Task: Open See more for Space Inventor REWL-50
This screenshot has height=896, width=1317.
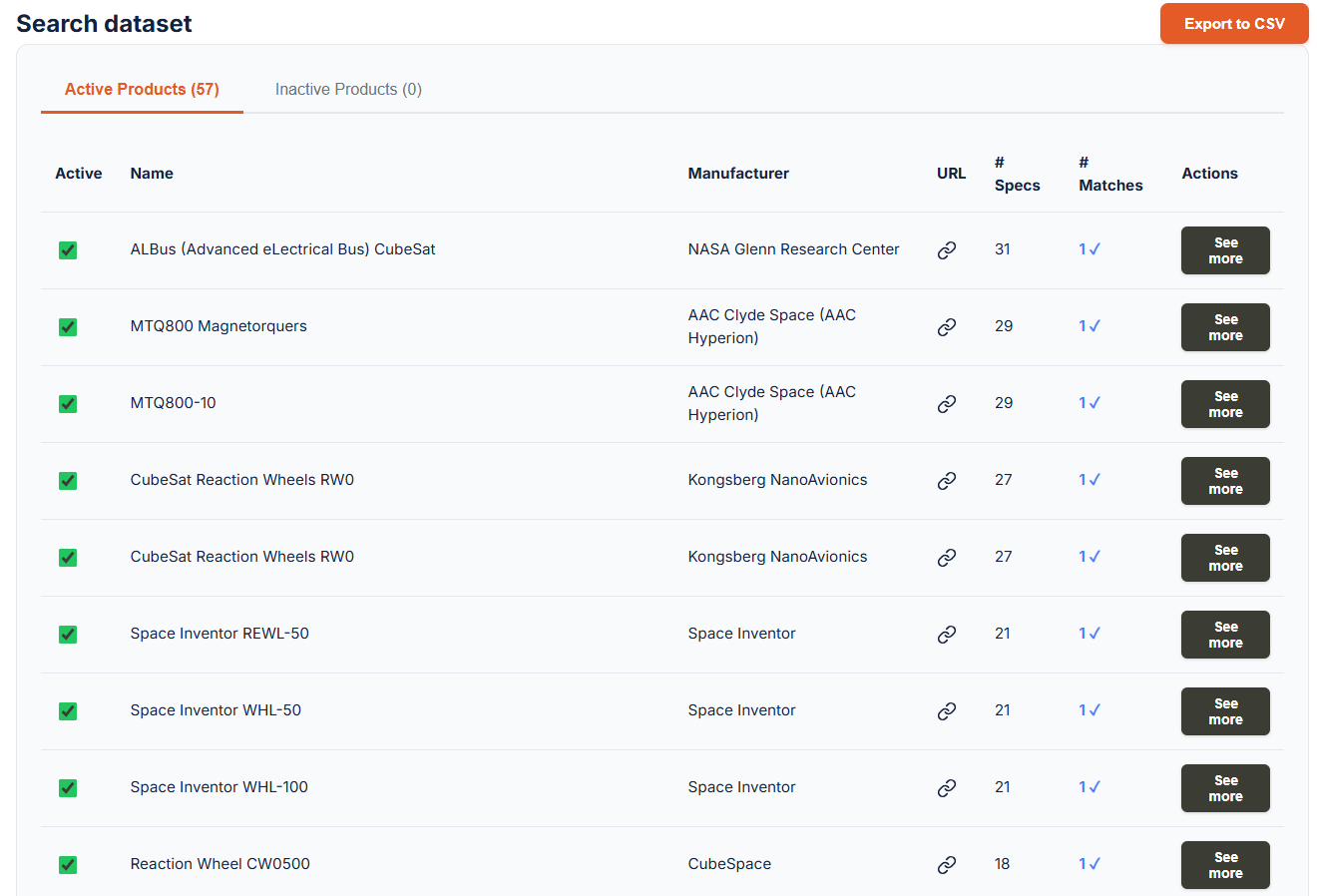Action: 1225,635
